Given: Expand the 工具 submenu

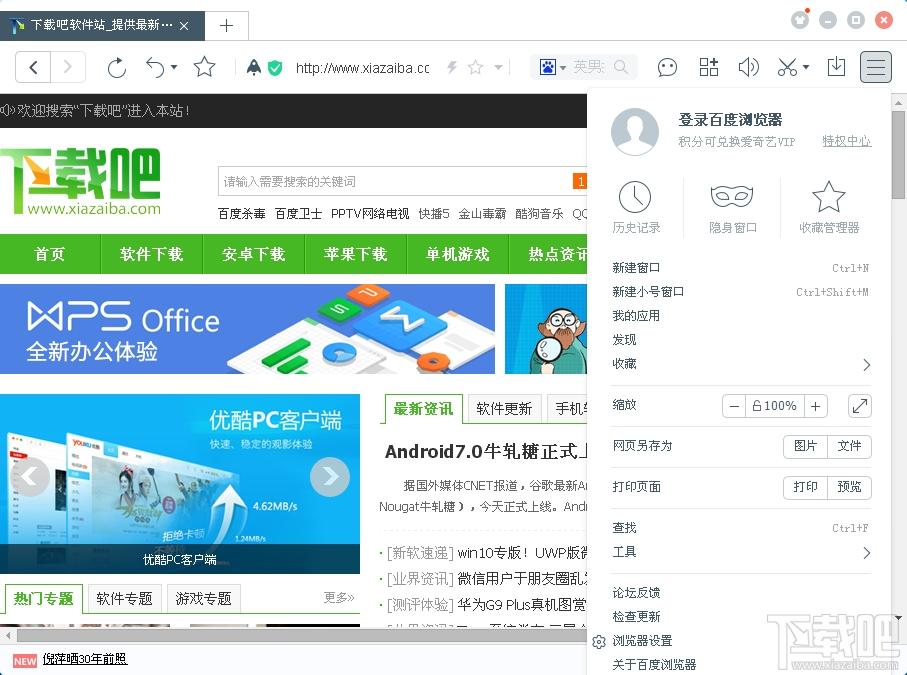Looking at the screenshot, I should click(740, 552).
